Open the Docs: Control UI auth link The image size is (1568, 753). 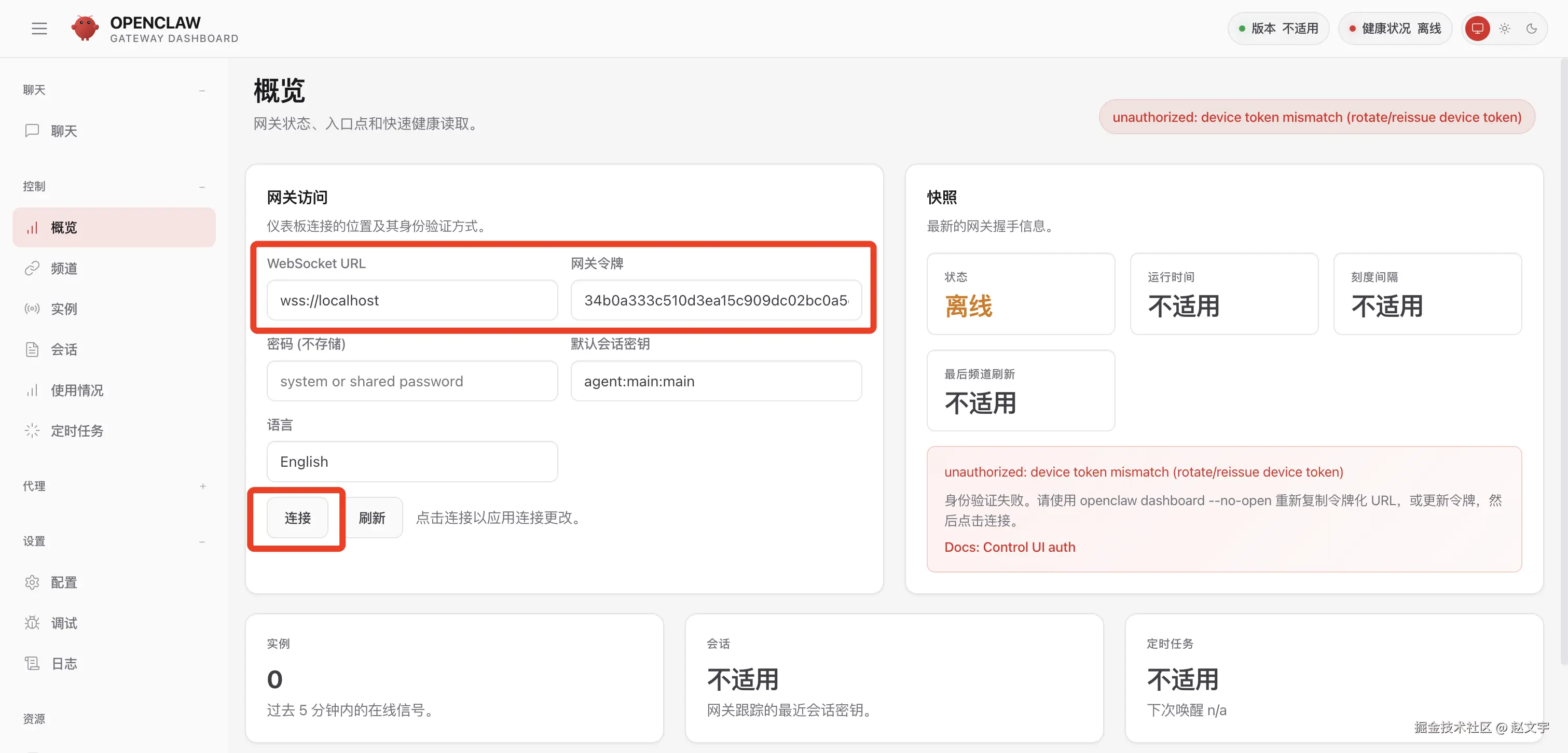(x=1009, y=547)
